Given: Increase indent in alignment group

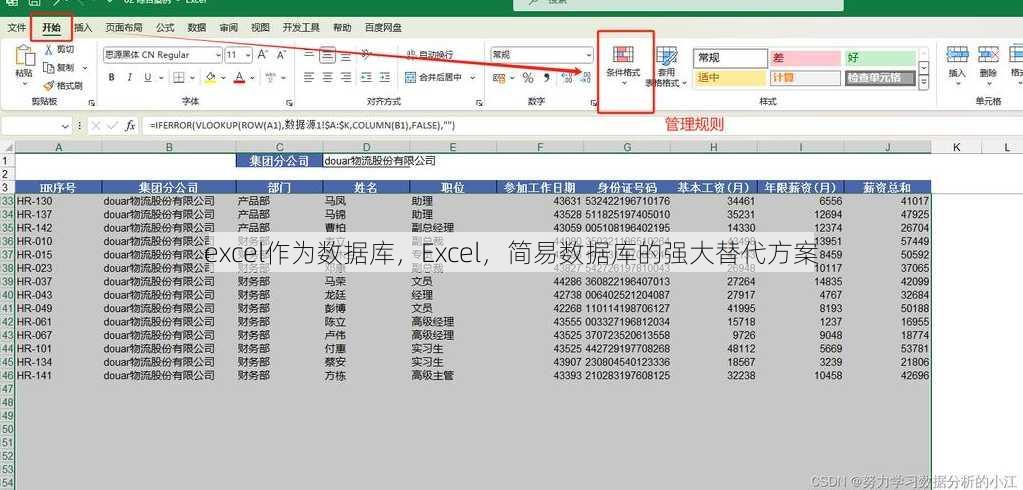Looking at the screenshot, I should 384,78.
